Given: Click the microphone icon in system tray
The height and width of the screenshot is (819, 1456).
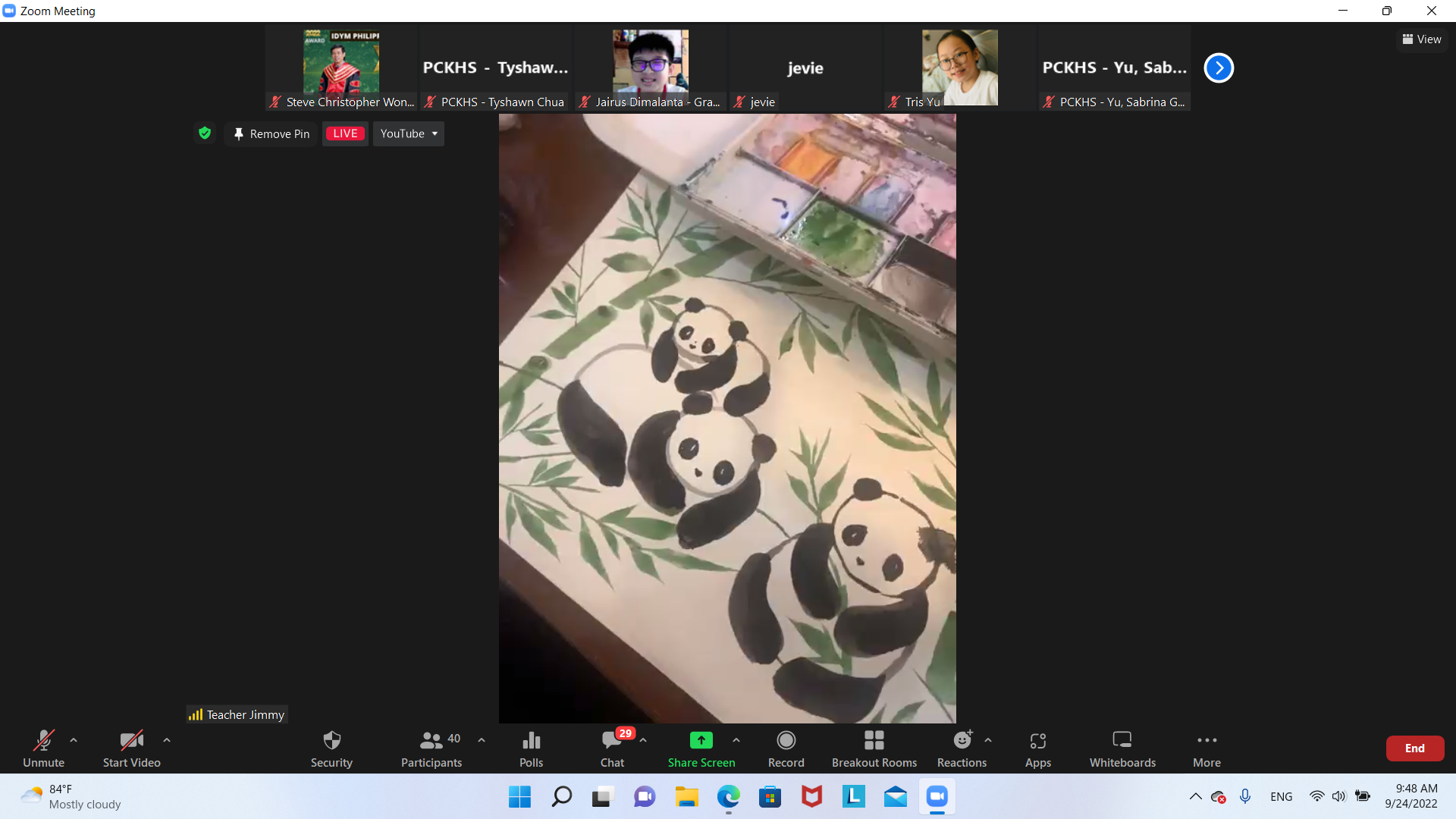Looking at the screenshot, I should (x=1245, y=796).
